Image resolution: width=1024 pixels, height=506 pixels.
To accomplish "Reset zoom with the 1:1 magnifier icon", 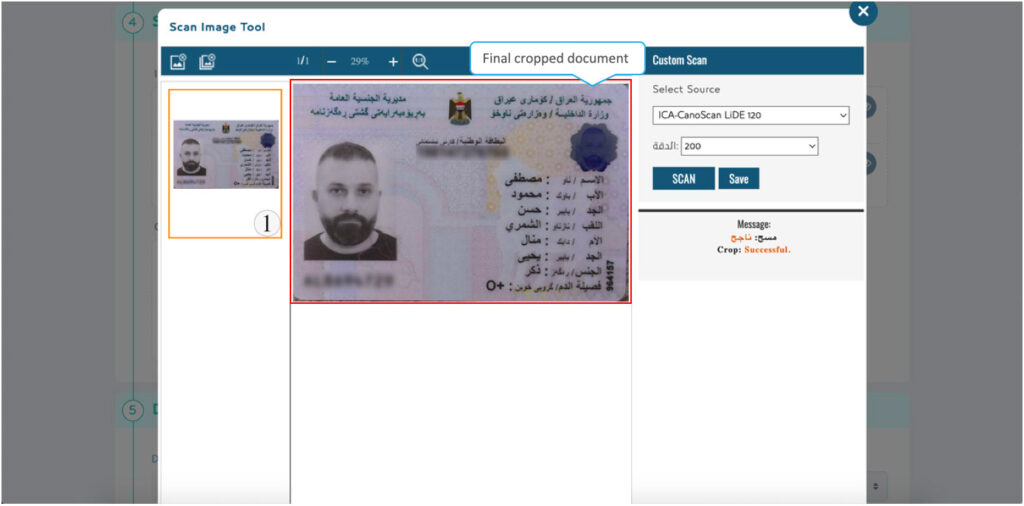I will (421, 61).
